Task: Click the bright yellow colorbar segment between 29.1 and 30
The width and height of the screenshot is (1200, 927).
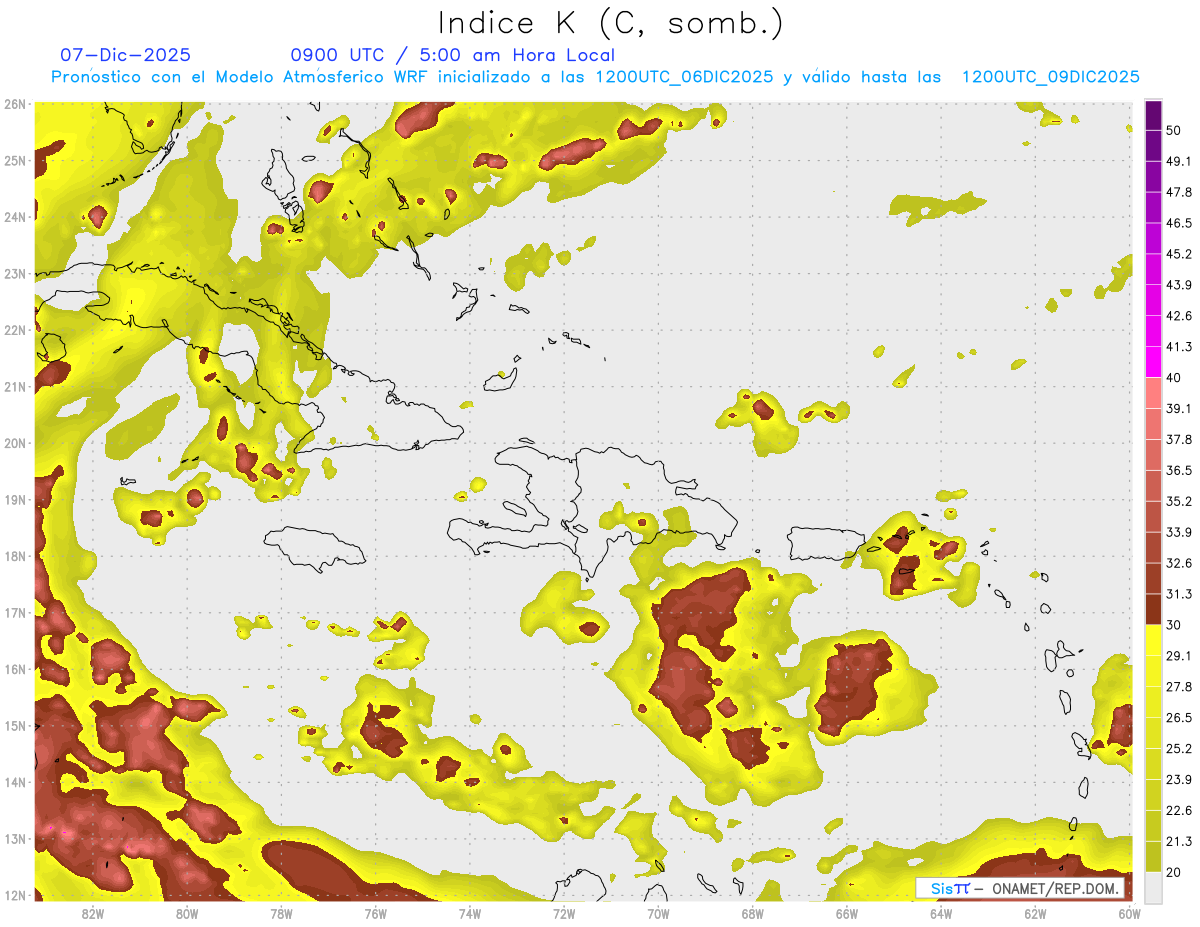Action: click(x=1153, y=640)
